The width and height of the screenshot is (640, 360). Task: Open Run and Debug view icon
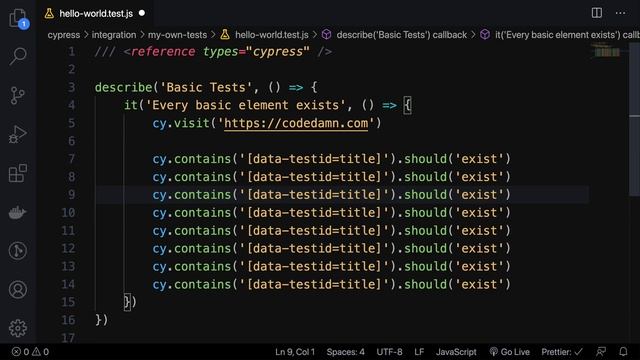click(18, 135)
